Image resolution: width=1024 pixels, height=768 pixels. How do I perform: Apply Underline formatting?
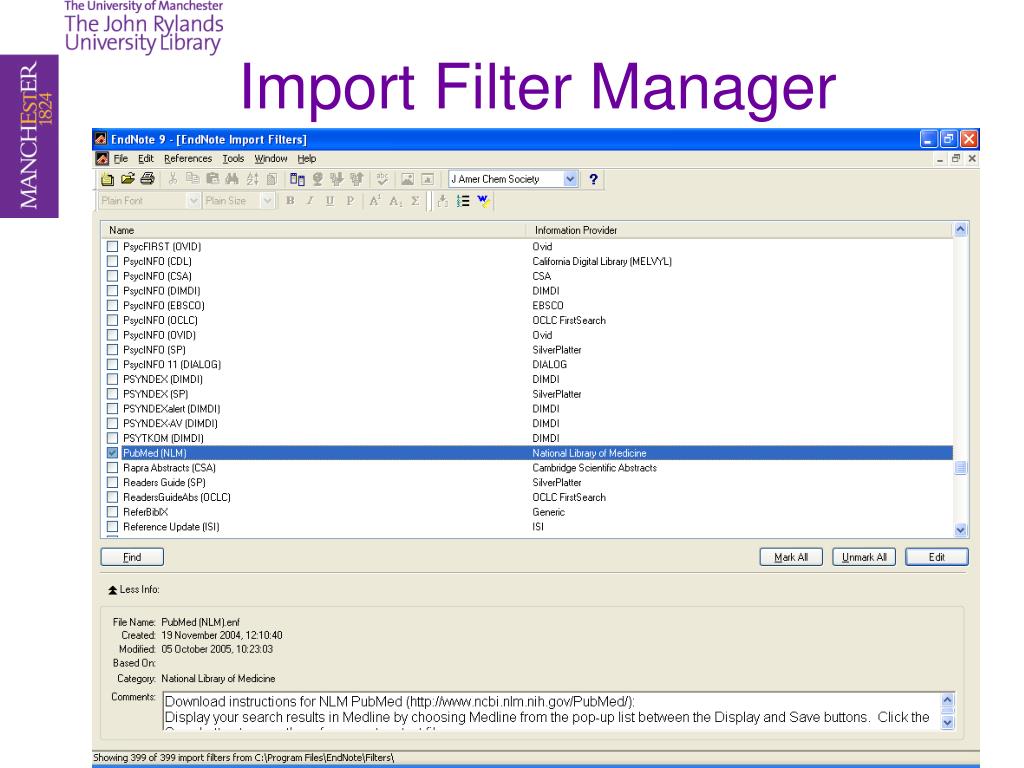click(330, 201)
